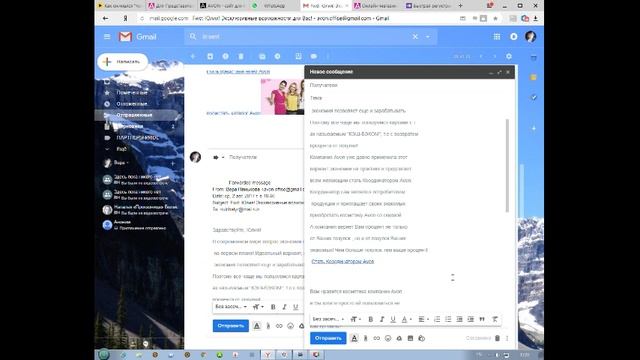Insert photo in the new message window
The width and height of the screenshot is (640, 360).
click(410, 338)
